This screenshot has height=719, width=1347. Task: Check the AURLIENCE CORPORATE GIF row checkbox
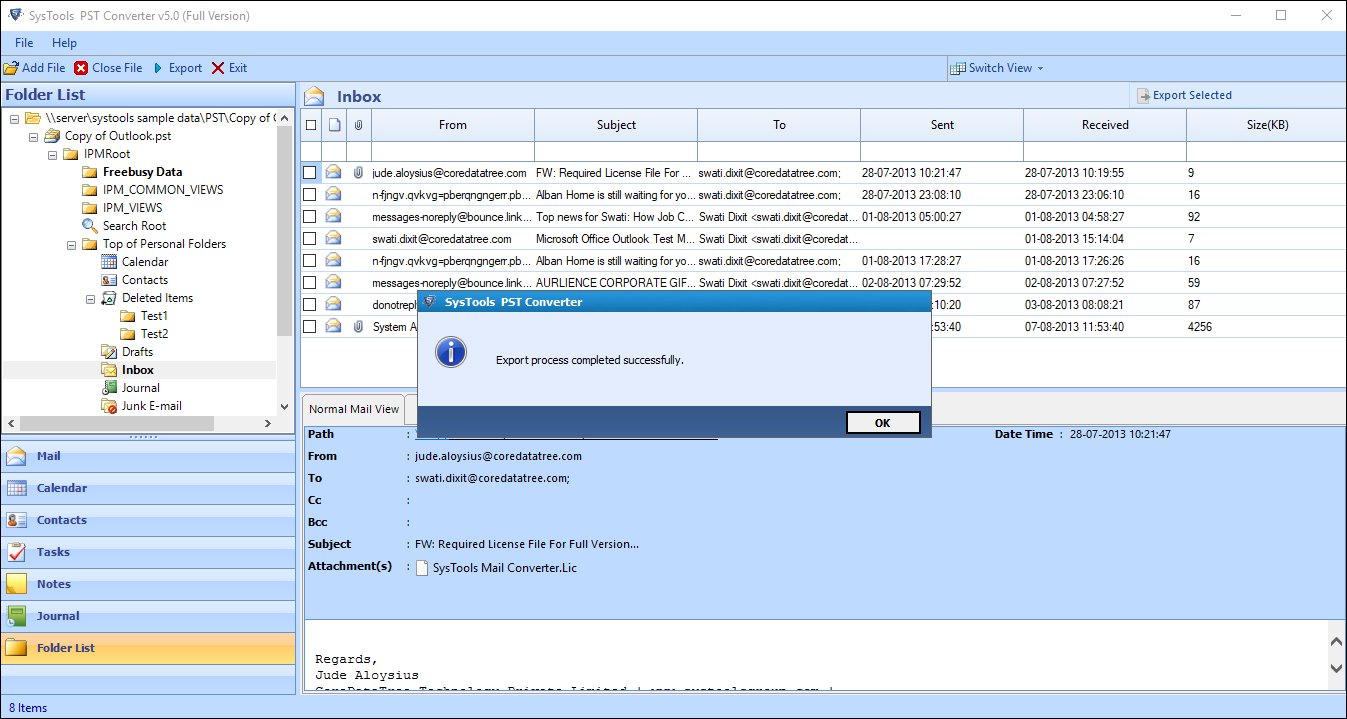310,283
